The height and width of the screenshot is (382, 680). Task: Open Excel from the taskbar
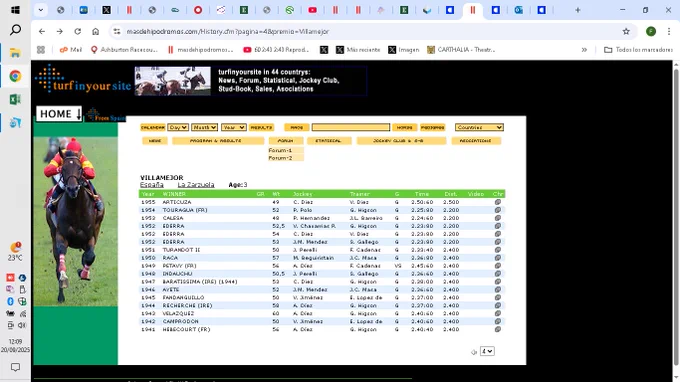coord(15,99)
